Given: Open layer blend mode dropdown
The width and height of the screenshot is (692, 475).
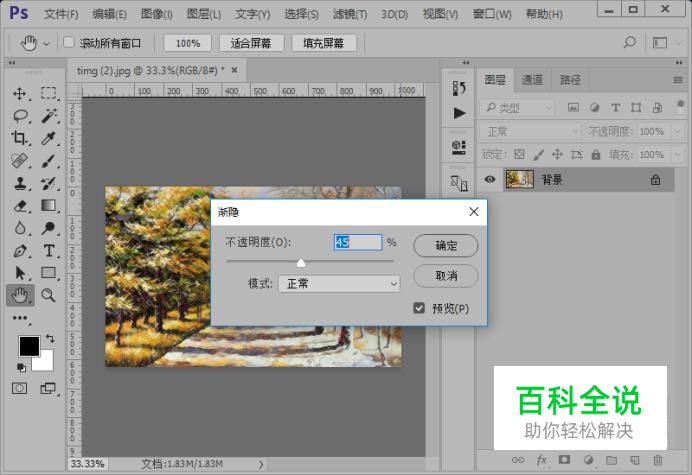Looking at the screenshot, I should pyautogui.click(x=530, y=131).
